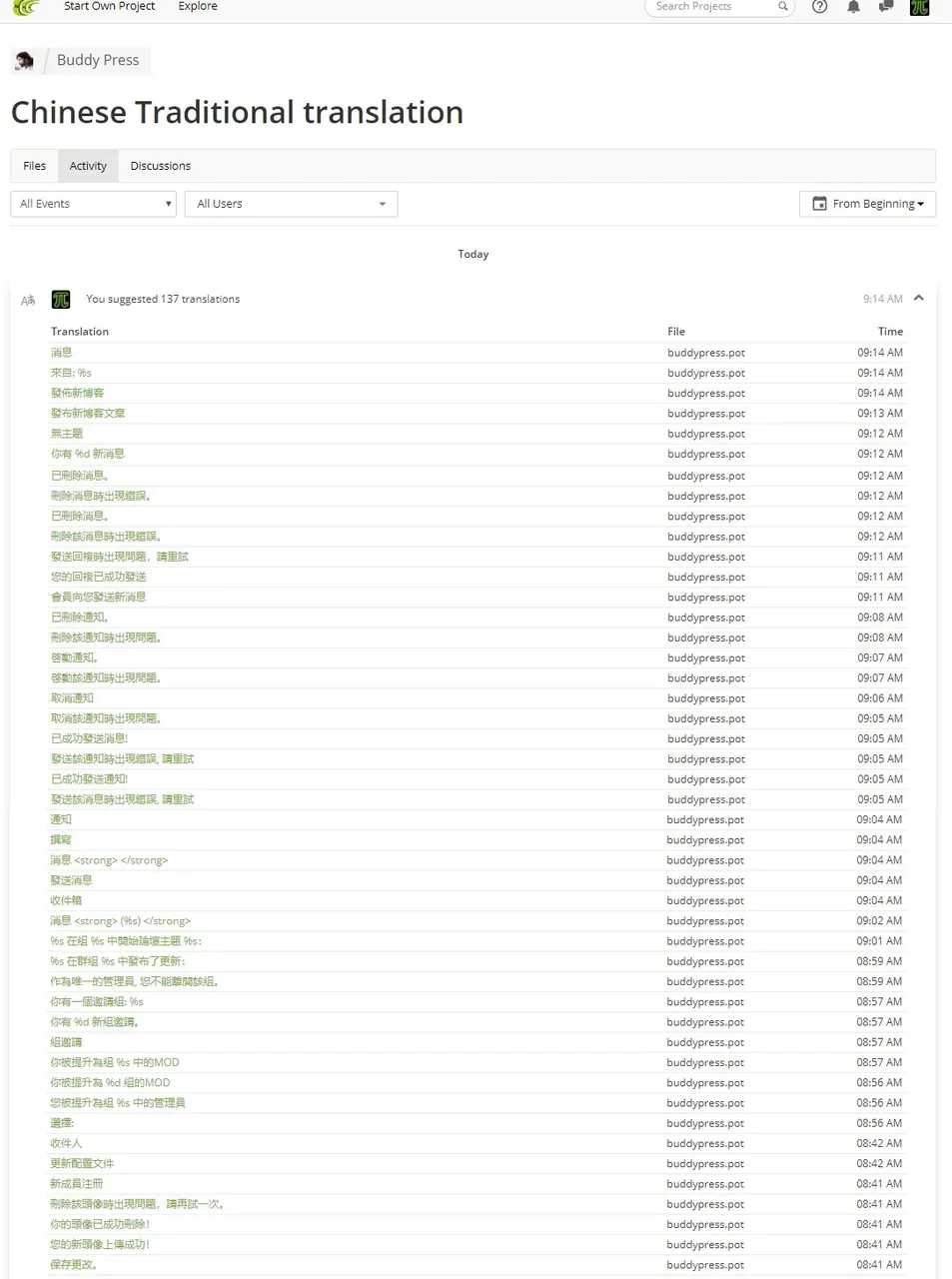Image resolution: width=952 pixels, height=1279 pixels.
Task: Open the translation '撰寫'
Action: pyautogui.click(x=61, y=839)
